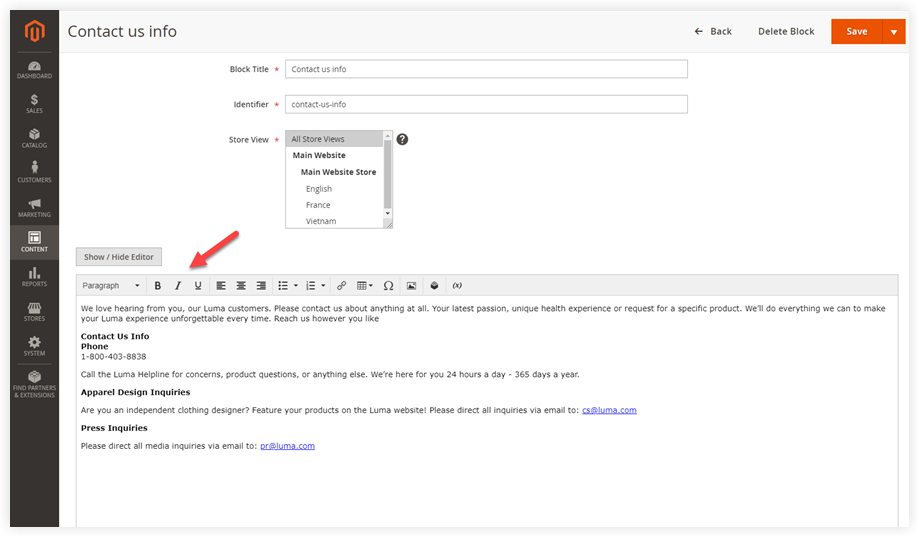Toggle underline formatting in editor
This screenshot has width=920, height=537.
coord(198,286)
